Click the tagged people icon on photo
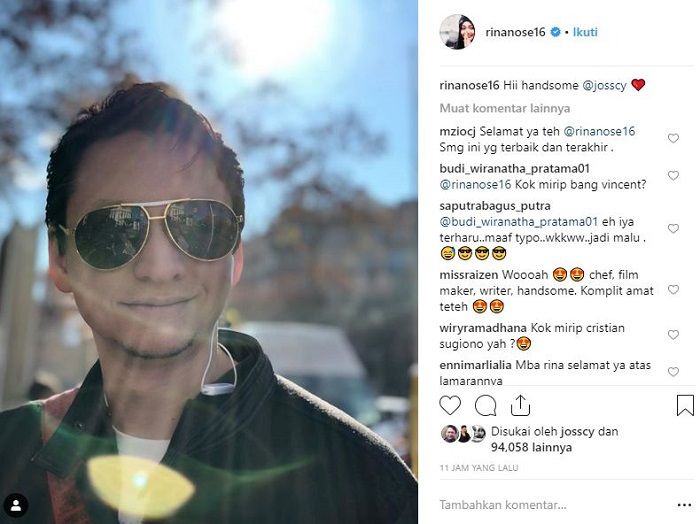 15,504
